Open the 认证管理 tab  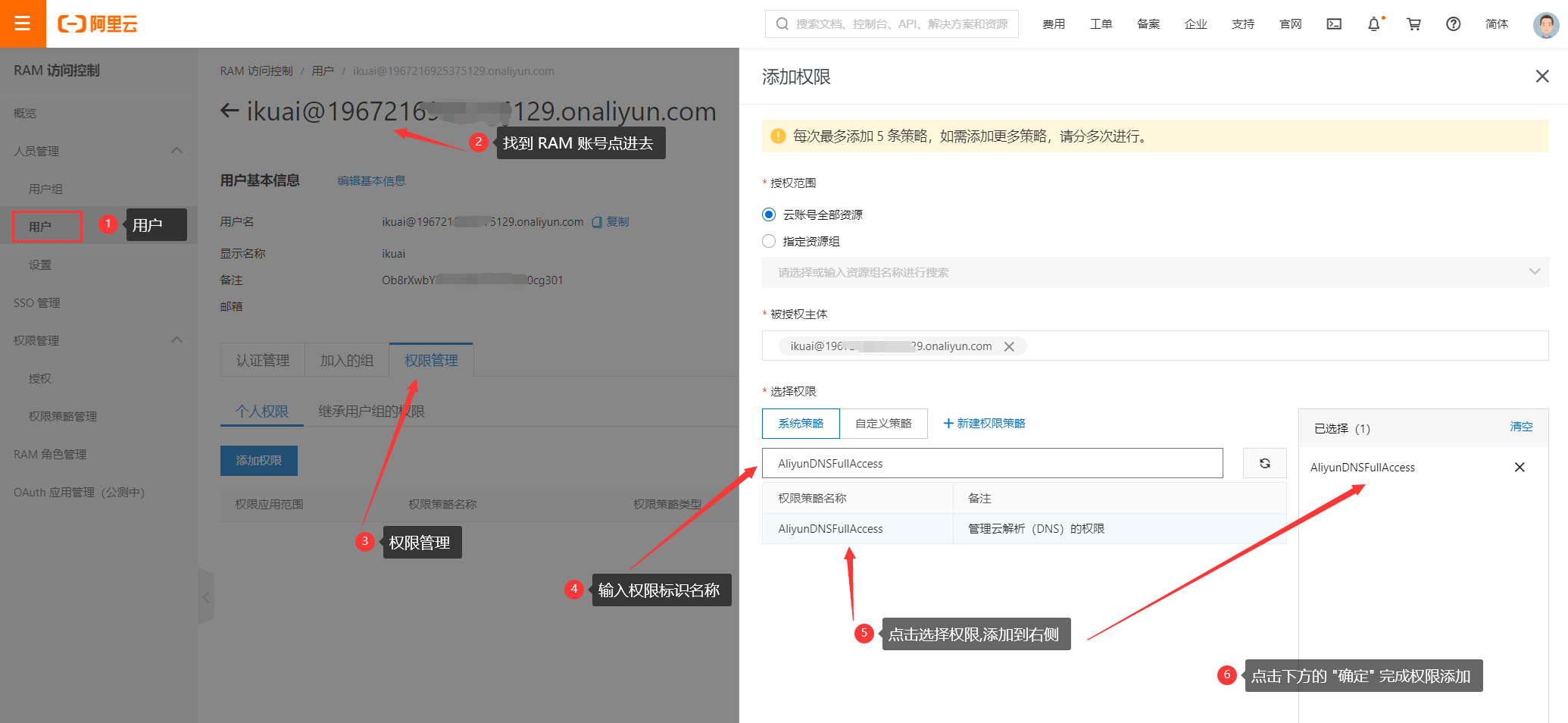(x=263, y=360)
